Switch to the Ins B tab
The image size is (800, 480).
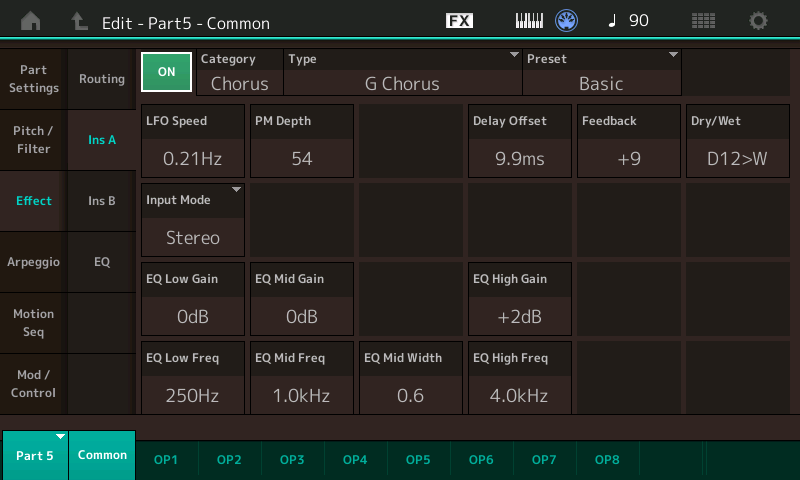pos(102,201)
